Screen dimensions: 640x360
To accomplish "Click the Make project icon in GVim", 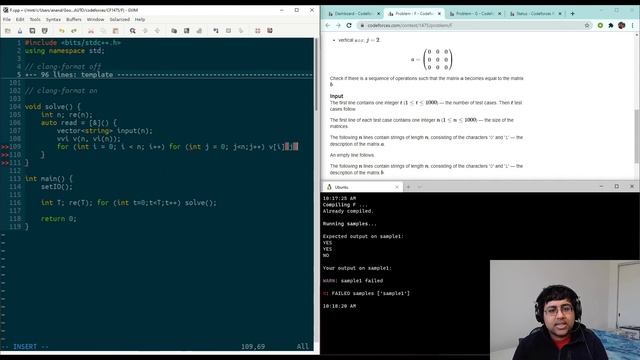I will pyautogui.click(x=216, y=31).
